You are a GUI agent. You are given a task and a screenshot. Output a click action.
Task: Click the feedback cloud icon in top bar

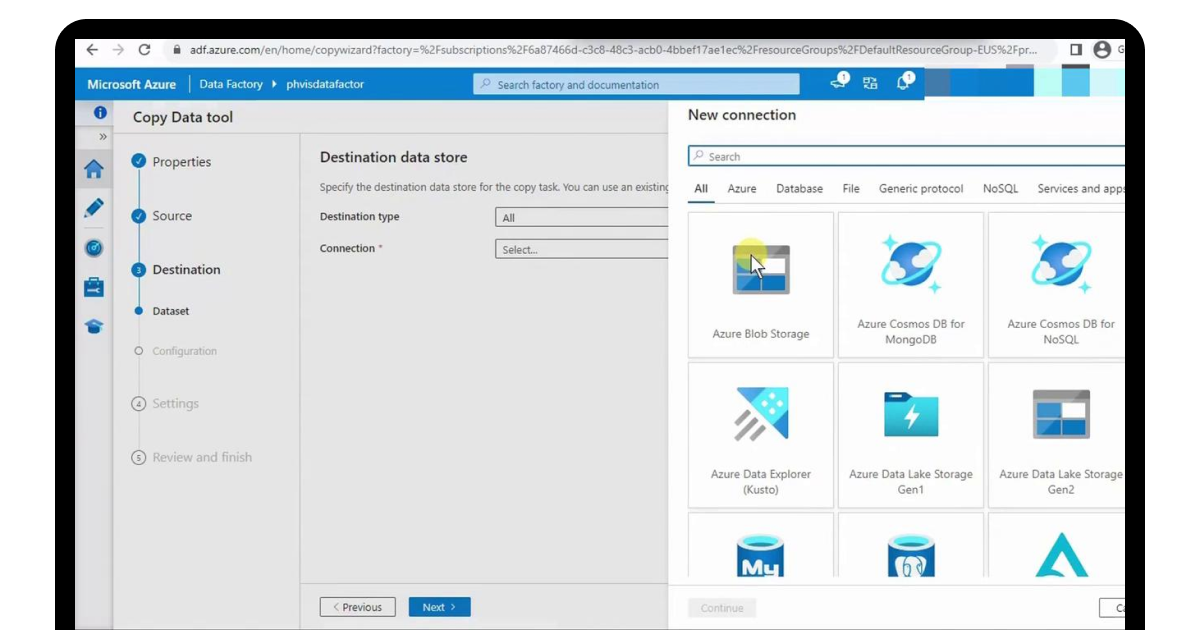(x=838, y=83)
